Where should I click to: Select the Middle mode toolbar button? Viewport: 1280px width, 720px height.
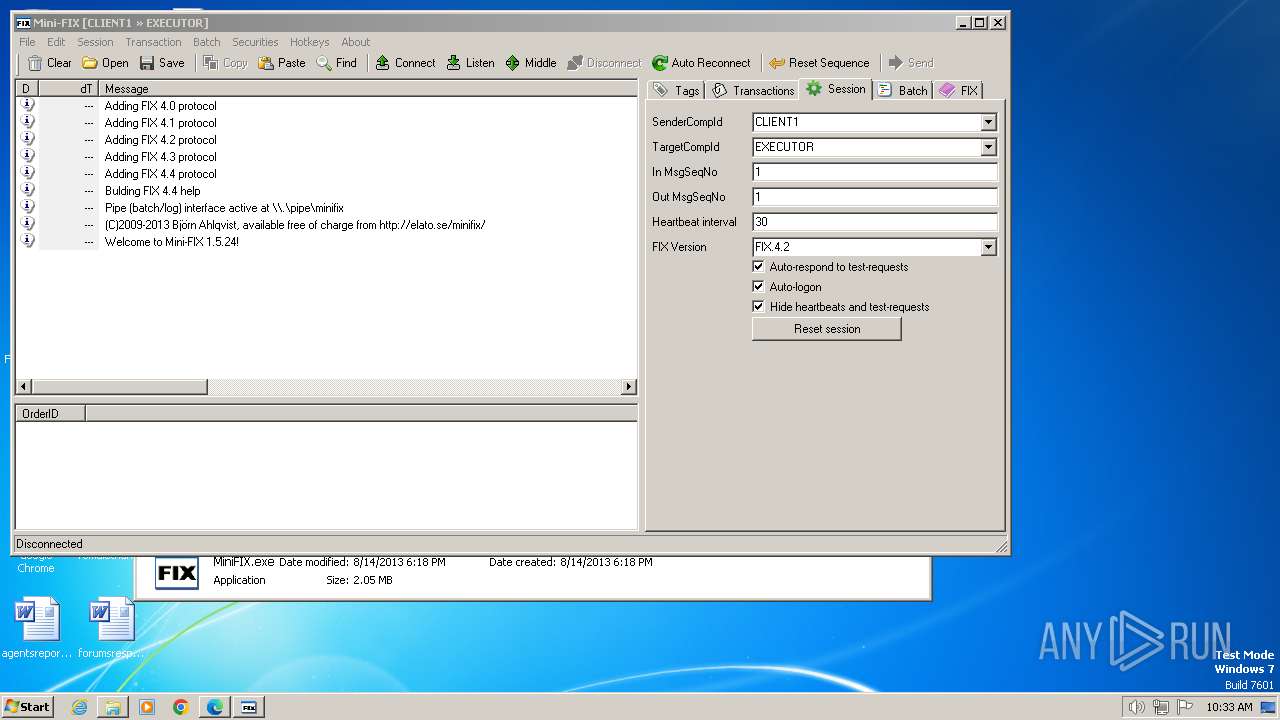point(531,63)
